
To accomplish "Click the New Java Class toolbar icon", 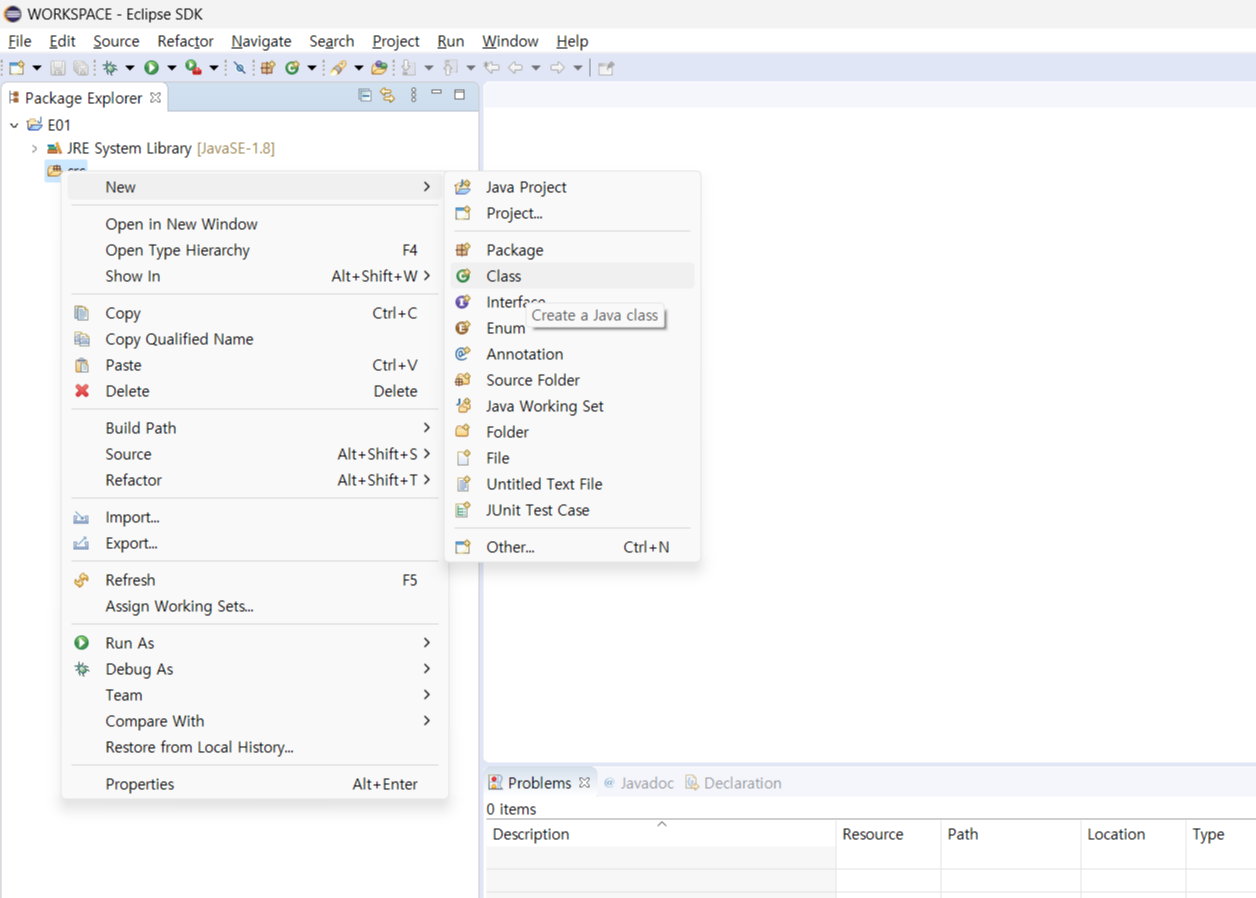I will [292, 68].
